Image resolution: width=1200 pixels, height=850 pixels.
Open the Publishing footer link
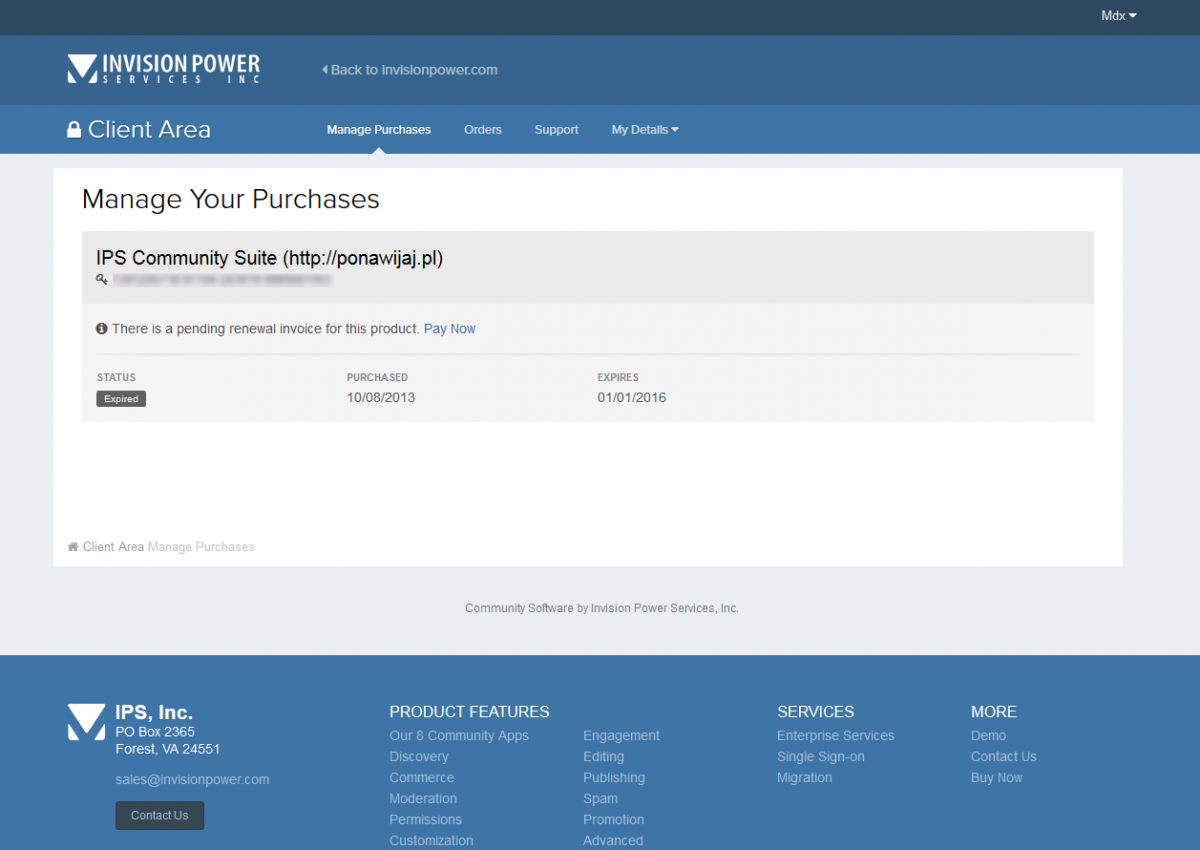[614, 778]
